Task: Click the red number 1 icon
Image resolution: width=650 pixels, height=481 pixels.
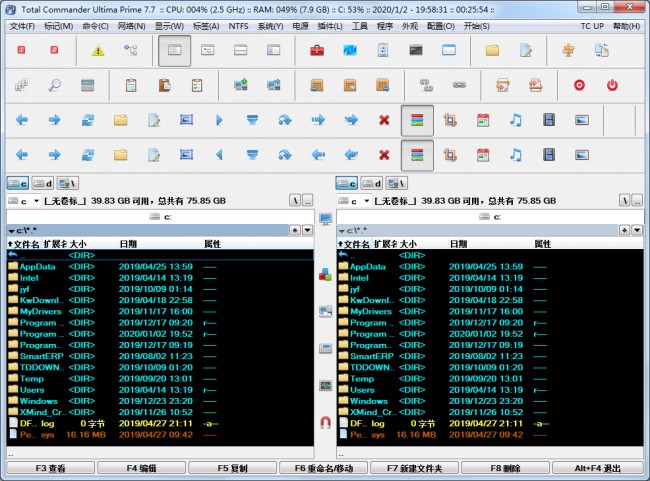Action: click(x=21, y=50)
